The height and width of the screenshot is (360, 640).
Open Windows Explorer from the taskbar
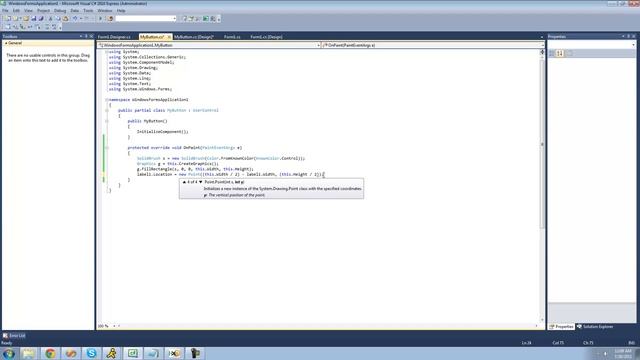point(29,353)
